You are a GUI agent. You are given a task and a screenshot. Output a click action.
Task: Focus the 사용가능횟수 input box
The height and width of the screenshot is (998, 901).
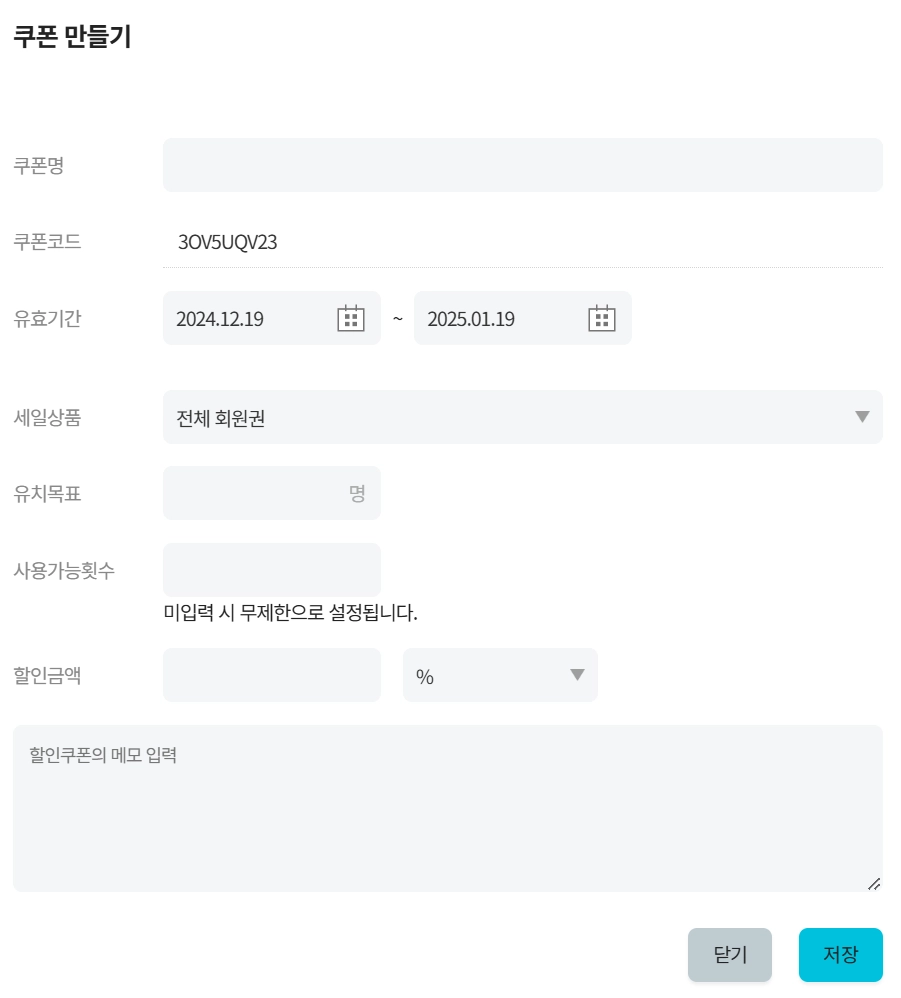point(271,570)
